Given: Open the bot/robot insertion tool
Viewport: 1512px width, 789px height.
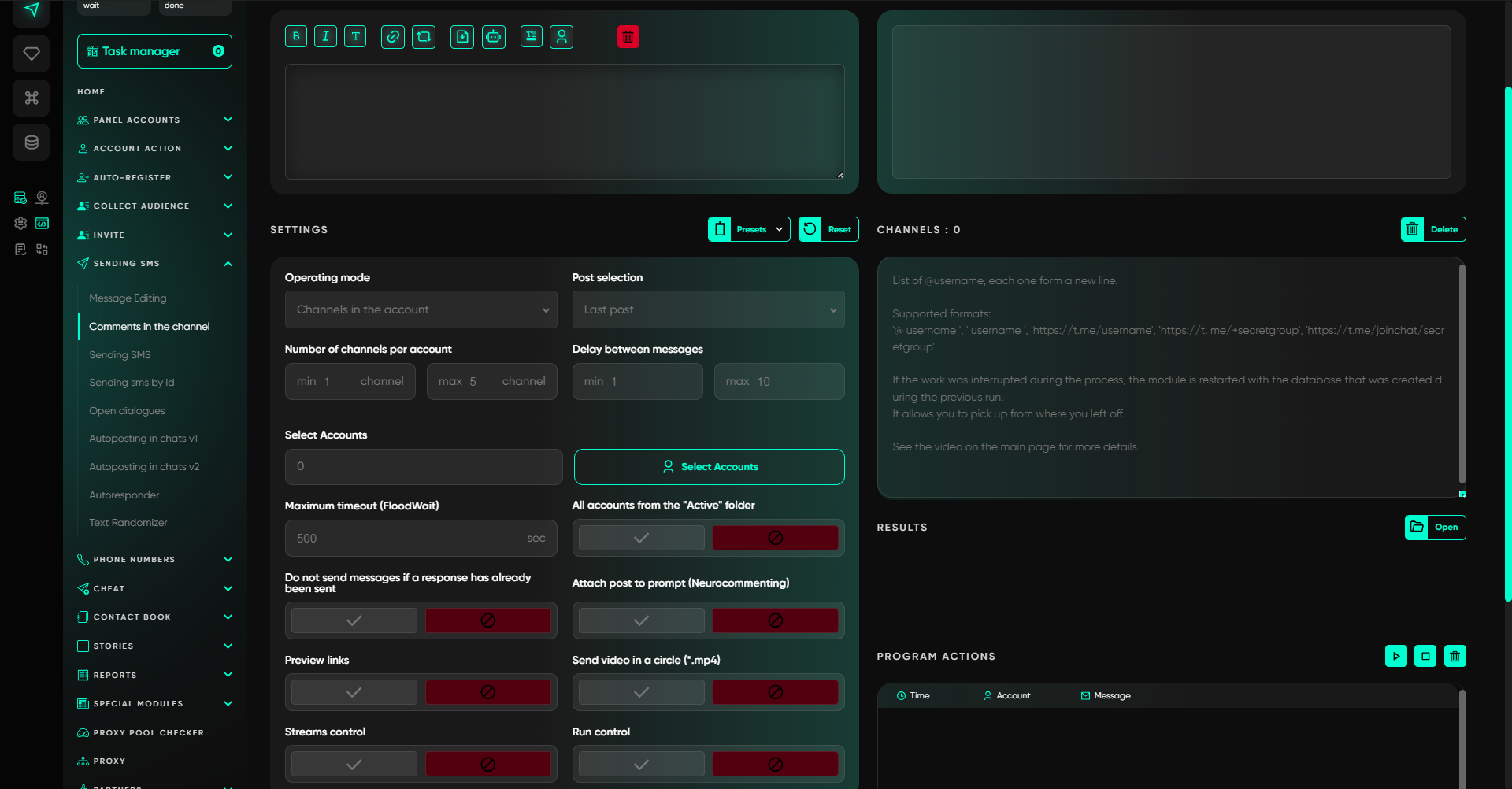Looking at the screenshot, I should point(494,36).
